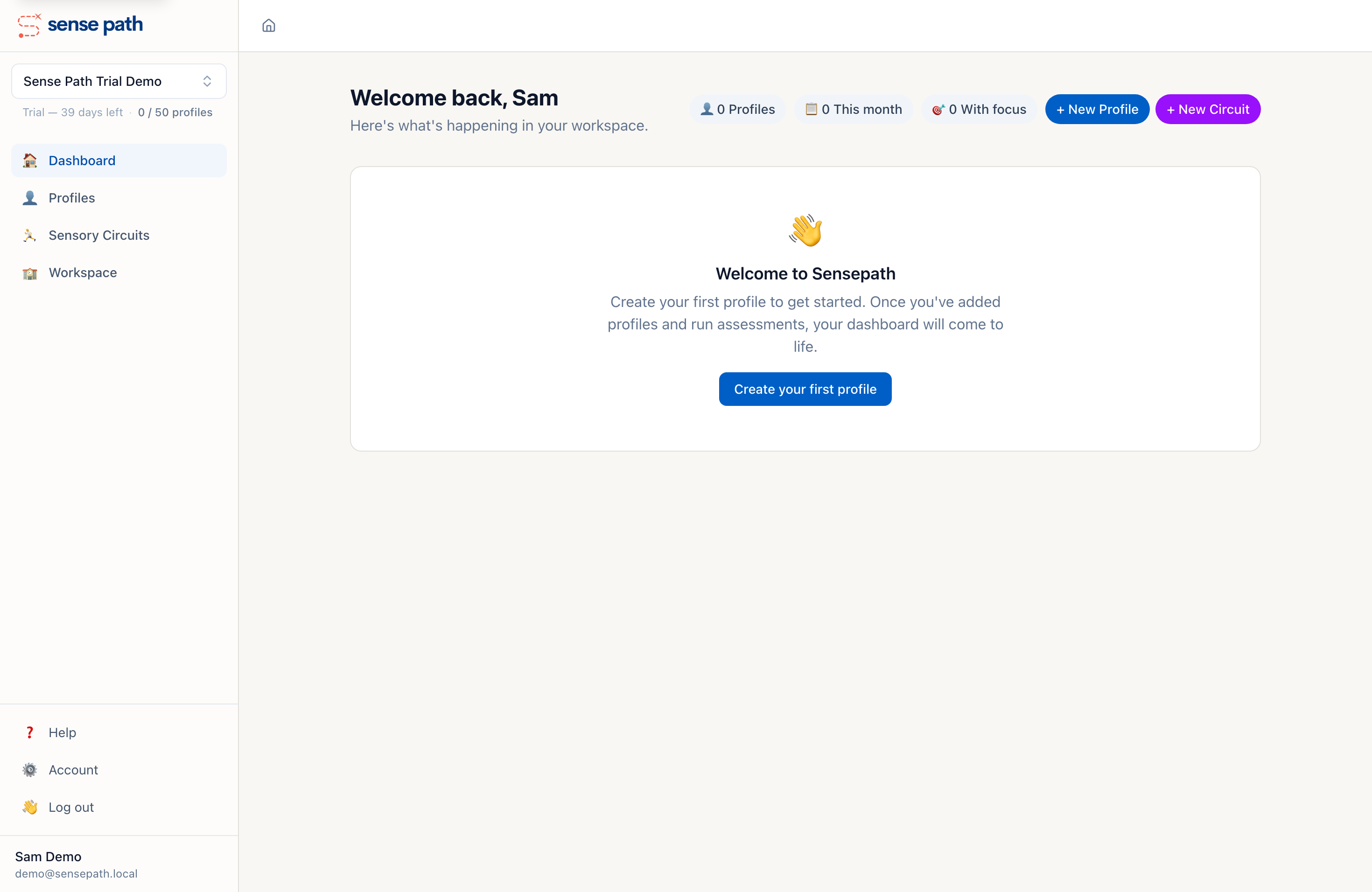Open Workspace in the sidebar

[x=119, y=272]
